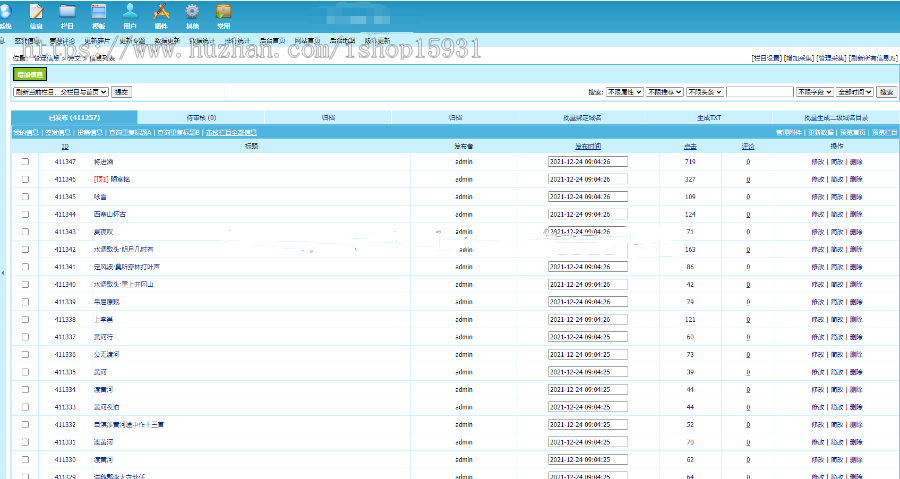Edit publish time field of row 411347
Viewport: 900px width, 479px height.
[x=588, y=162]
